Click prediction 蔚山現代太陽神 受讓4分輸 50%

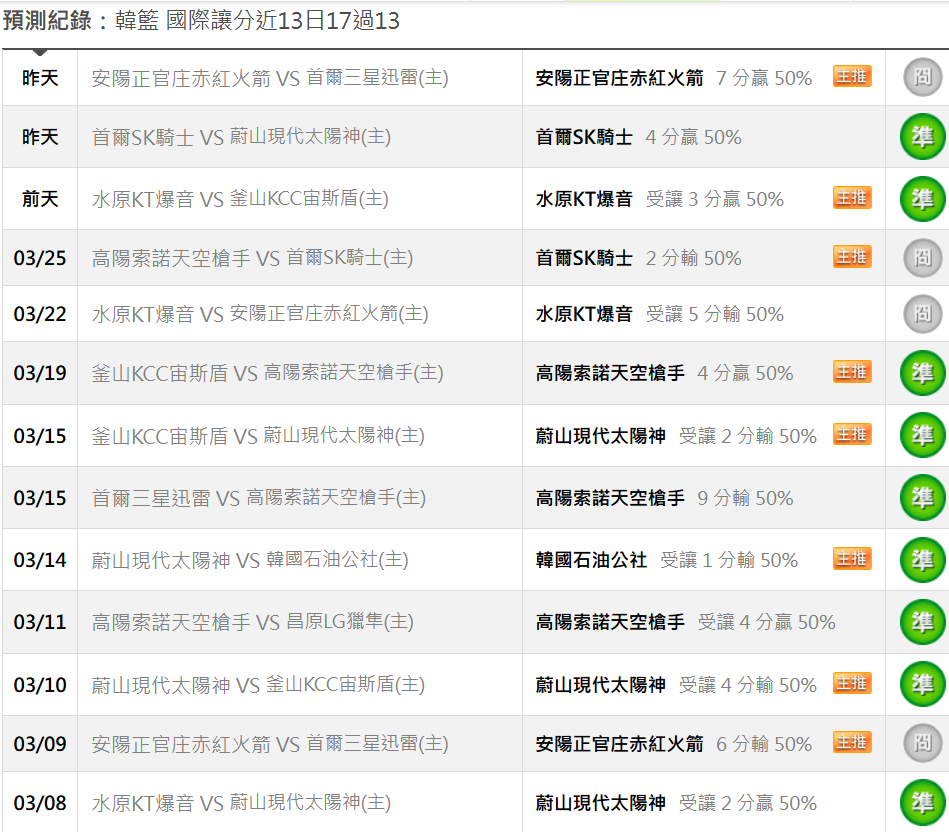click(676, 685)
